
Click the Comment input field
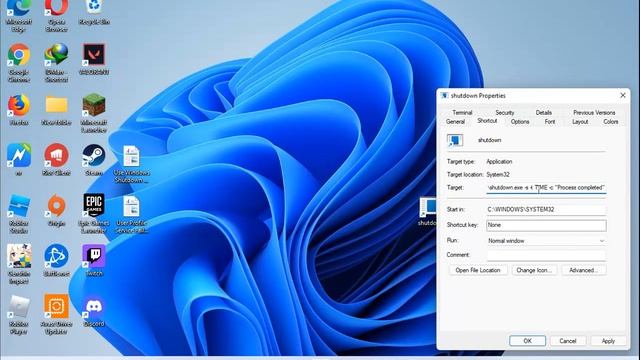point(546,255)
